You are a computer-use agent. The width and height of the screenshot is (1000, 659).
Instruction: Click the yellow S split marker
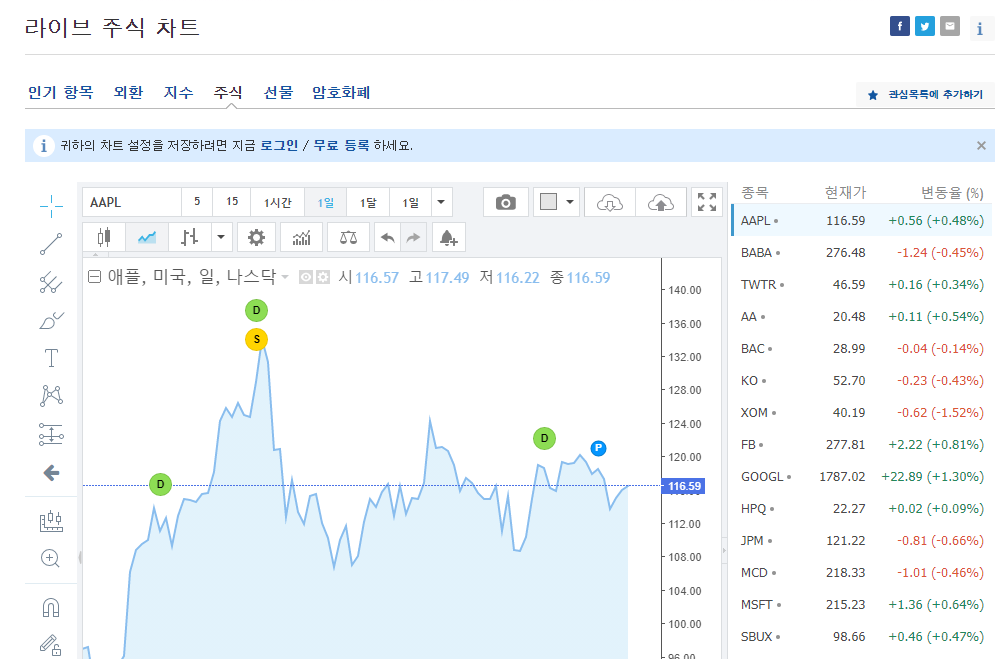(x=256, y=339)
